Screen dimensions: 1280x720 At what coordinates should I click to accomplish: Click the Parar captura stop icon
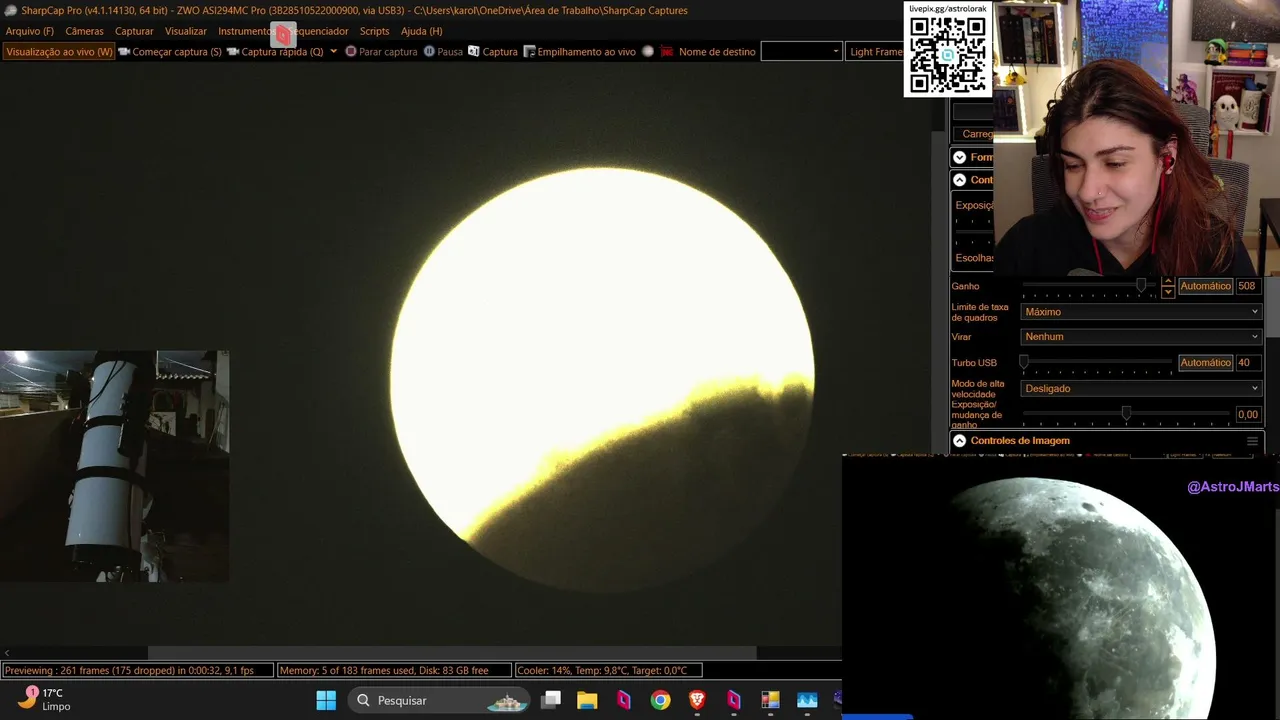click(351, 51)
